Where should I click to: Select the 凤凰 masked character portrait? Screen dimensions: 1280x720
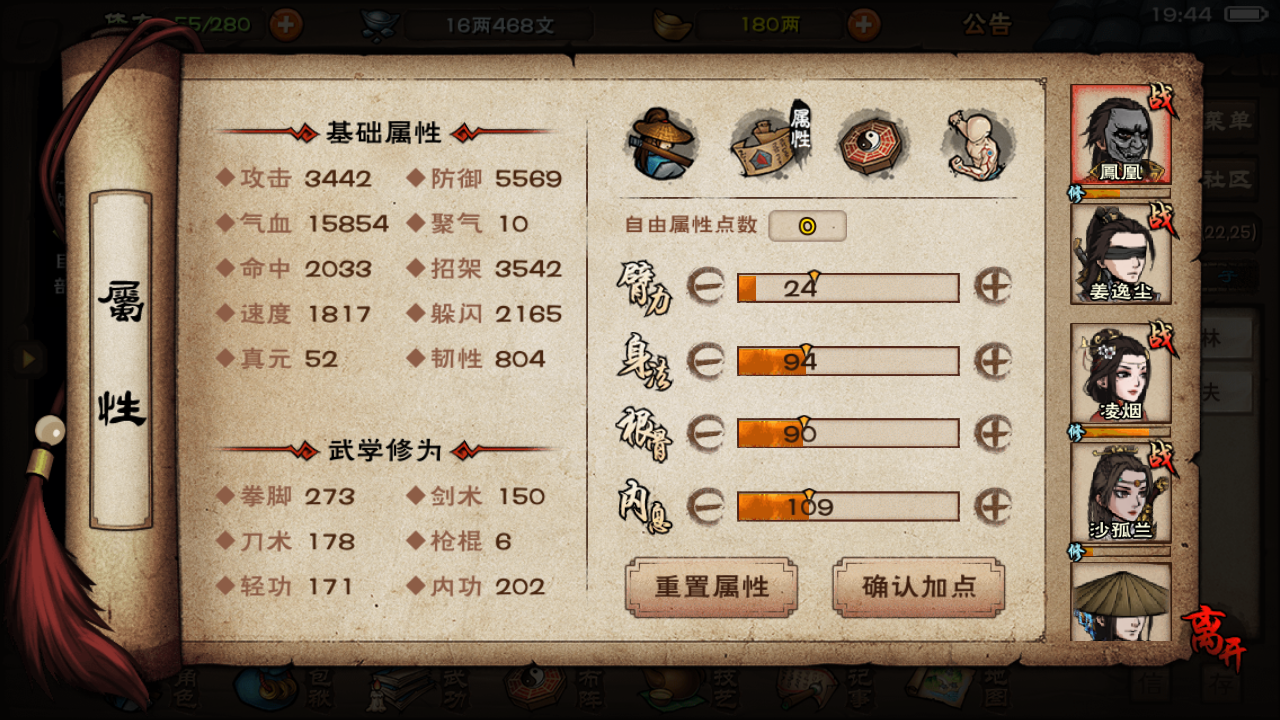(x=1121, y=135)
